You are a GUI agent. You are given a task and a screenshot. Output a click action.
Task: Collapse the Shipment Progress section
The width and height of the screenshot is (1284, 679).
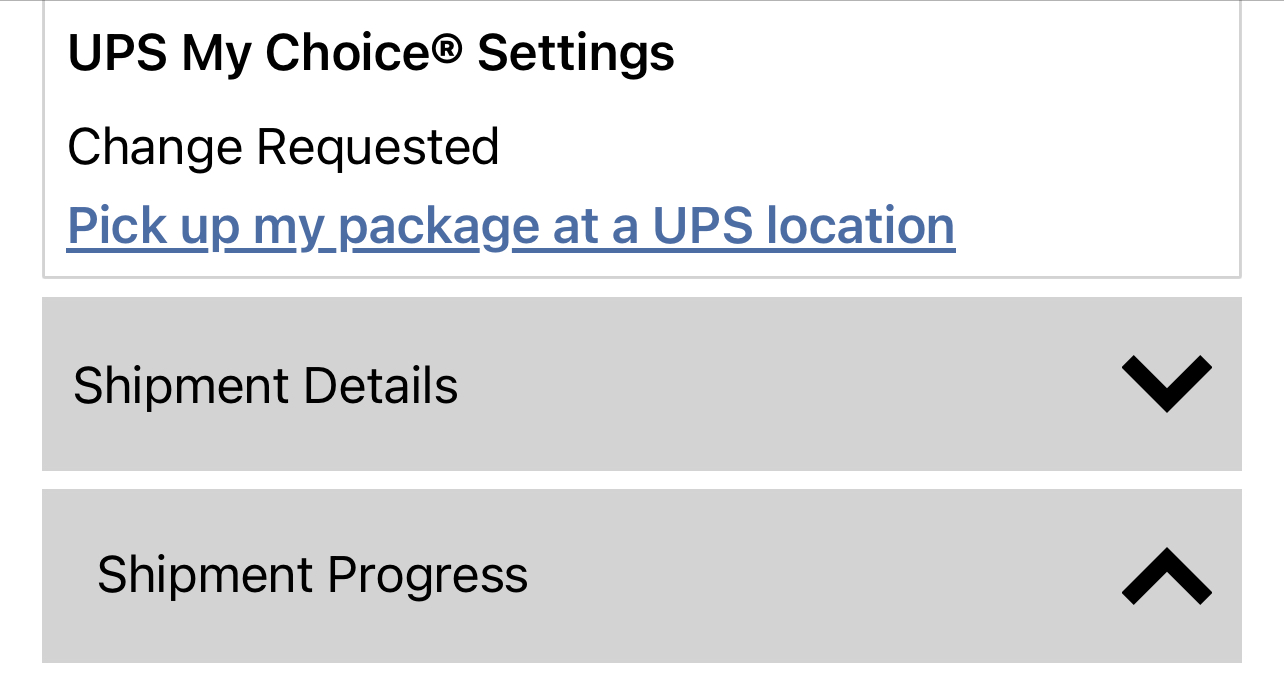pyautogui.click(x=641, y=576)
